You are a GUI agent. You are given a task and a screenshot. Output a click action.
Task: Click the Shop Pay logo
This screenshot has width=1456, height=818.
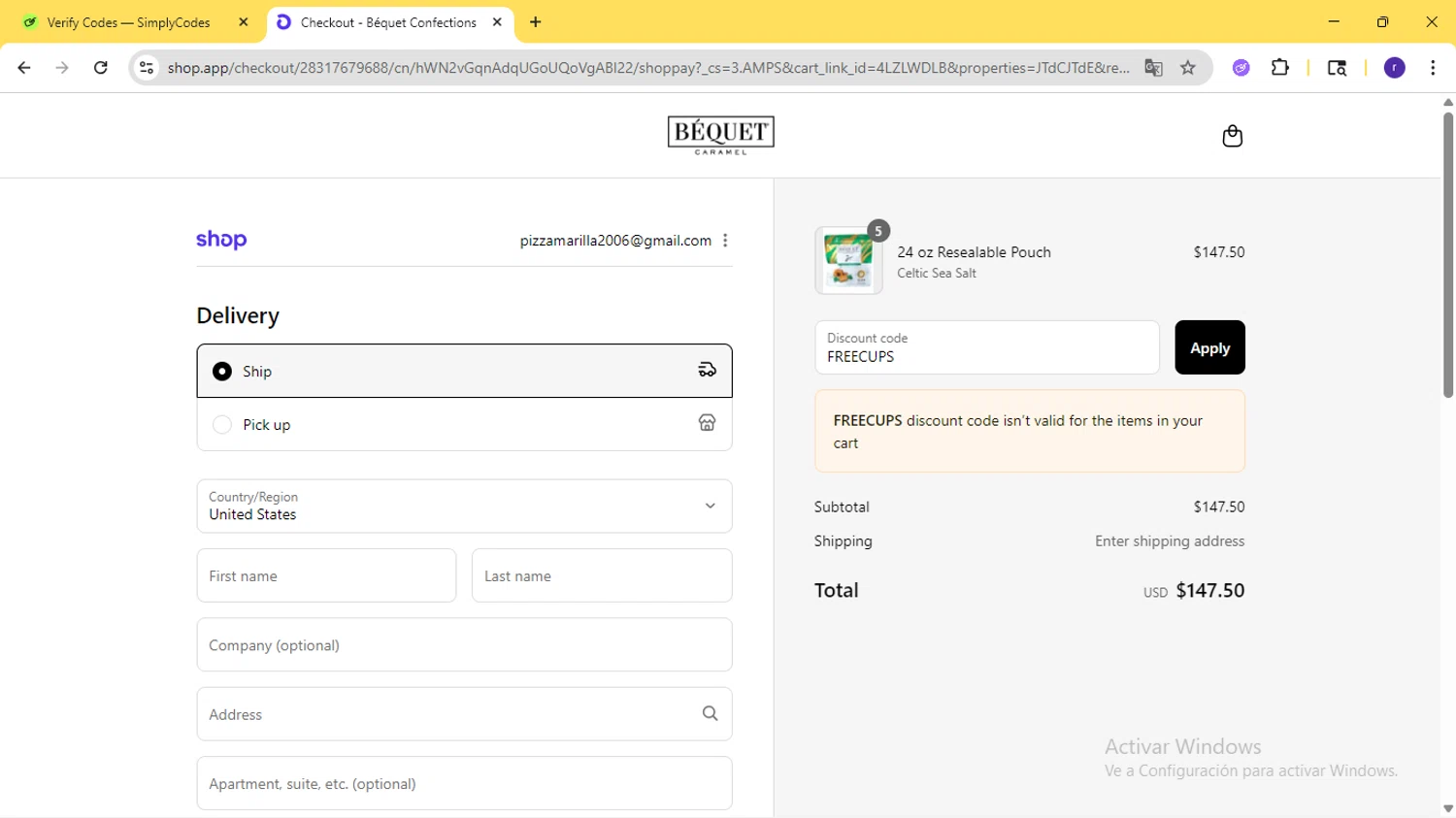pyautogui.click(x=221, y=240)
